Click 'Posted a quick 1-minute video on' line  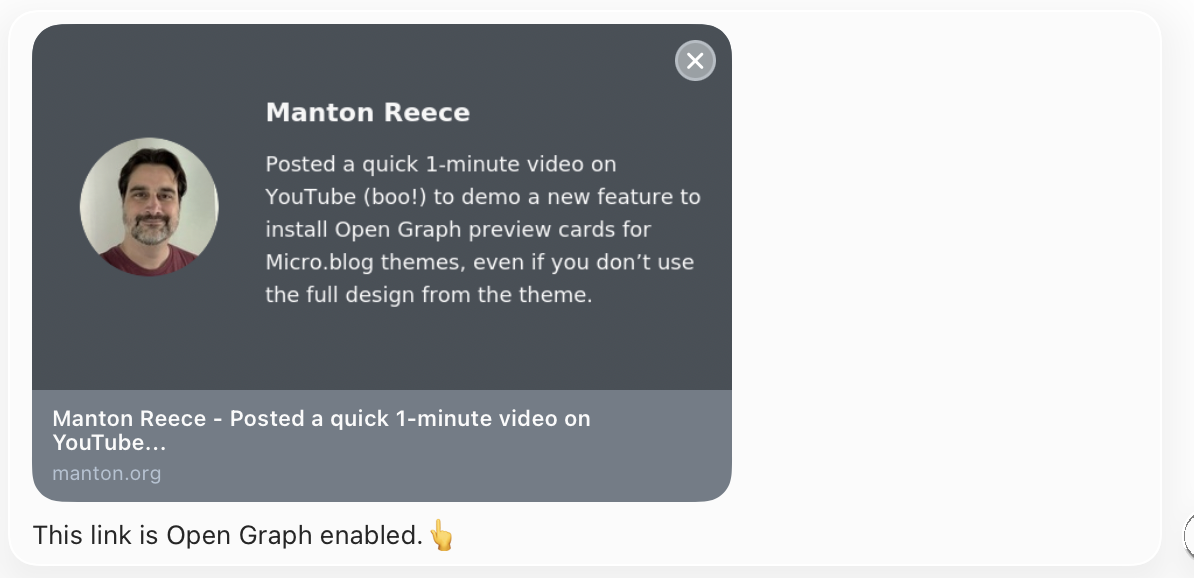[x=440, y=163]
